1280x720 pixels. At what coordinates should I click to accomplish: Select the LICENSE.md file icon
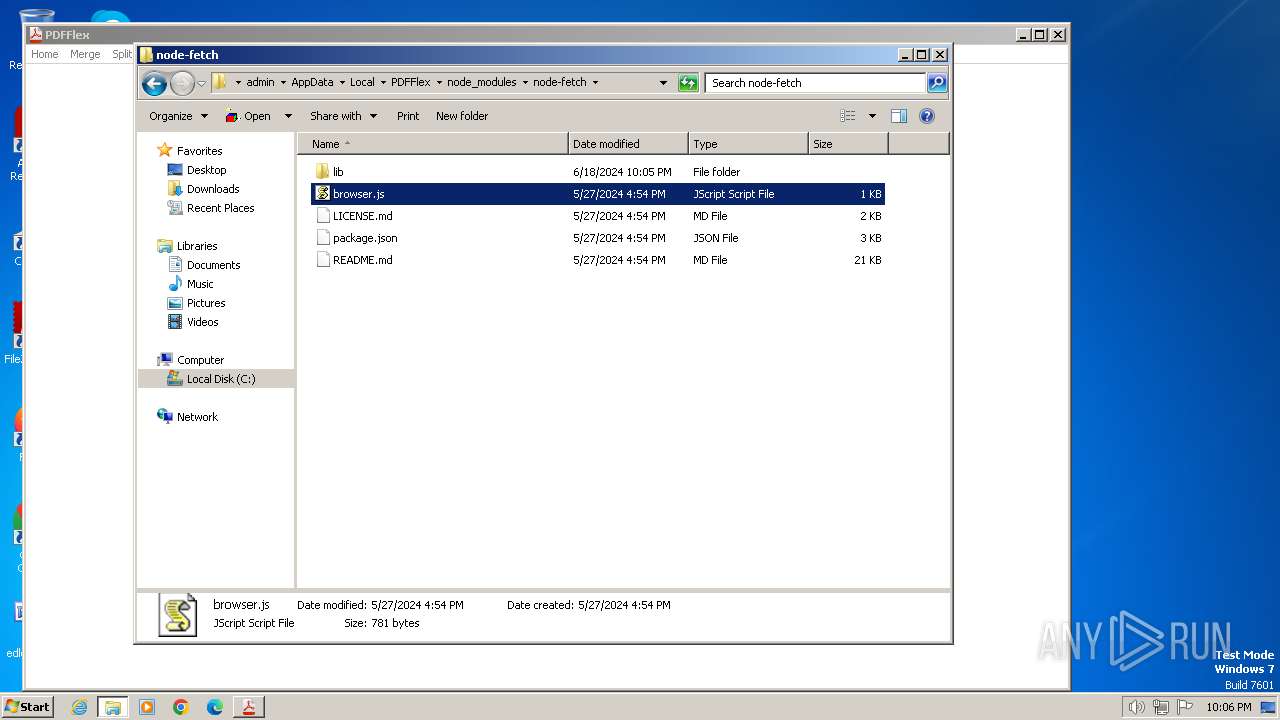(322, 216)
